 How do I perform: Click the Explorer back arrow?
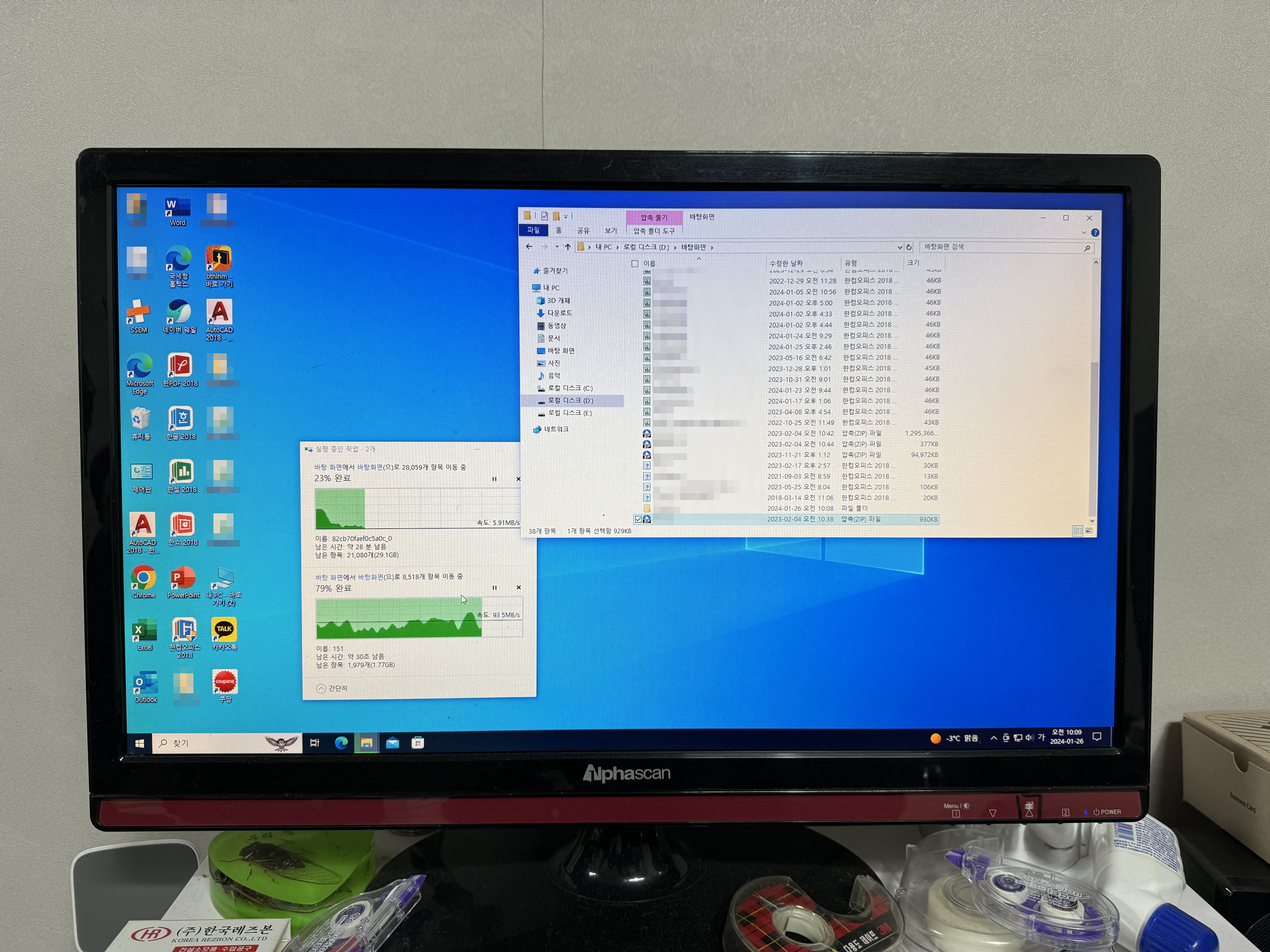529,247
